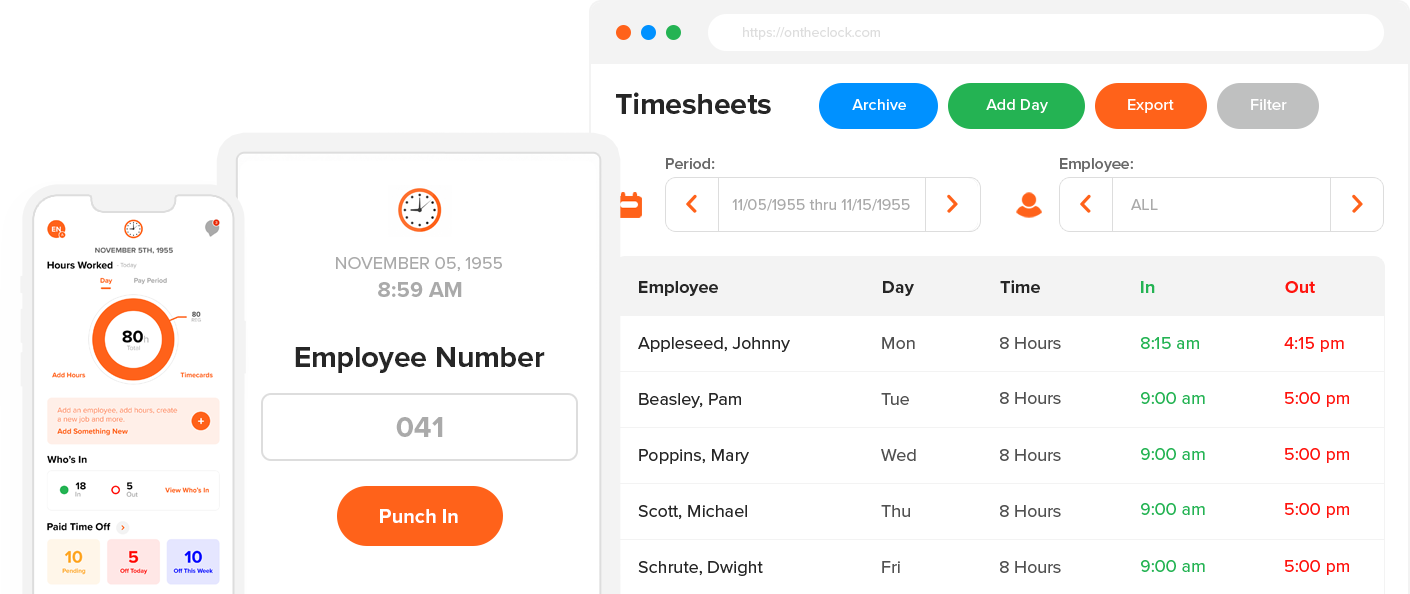The width and height of the screenshot is (1410, 594).
Task: Click the calendar icon beside the Period selector
Action: coord(631,204)
